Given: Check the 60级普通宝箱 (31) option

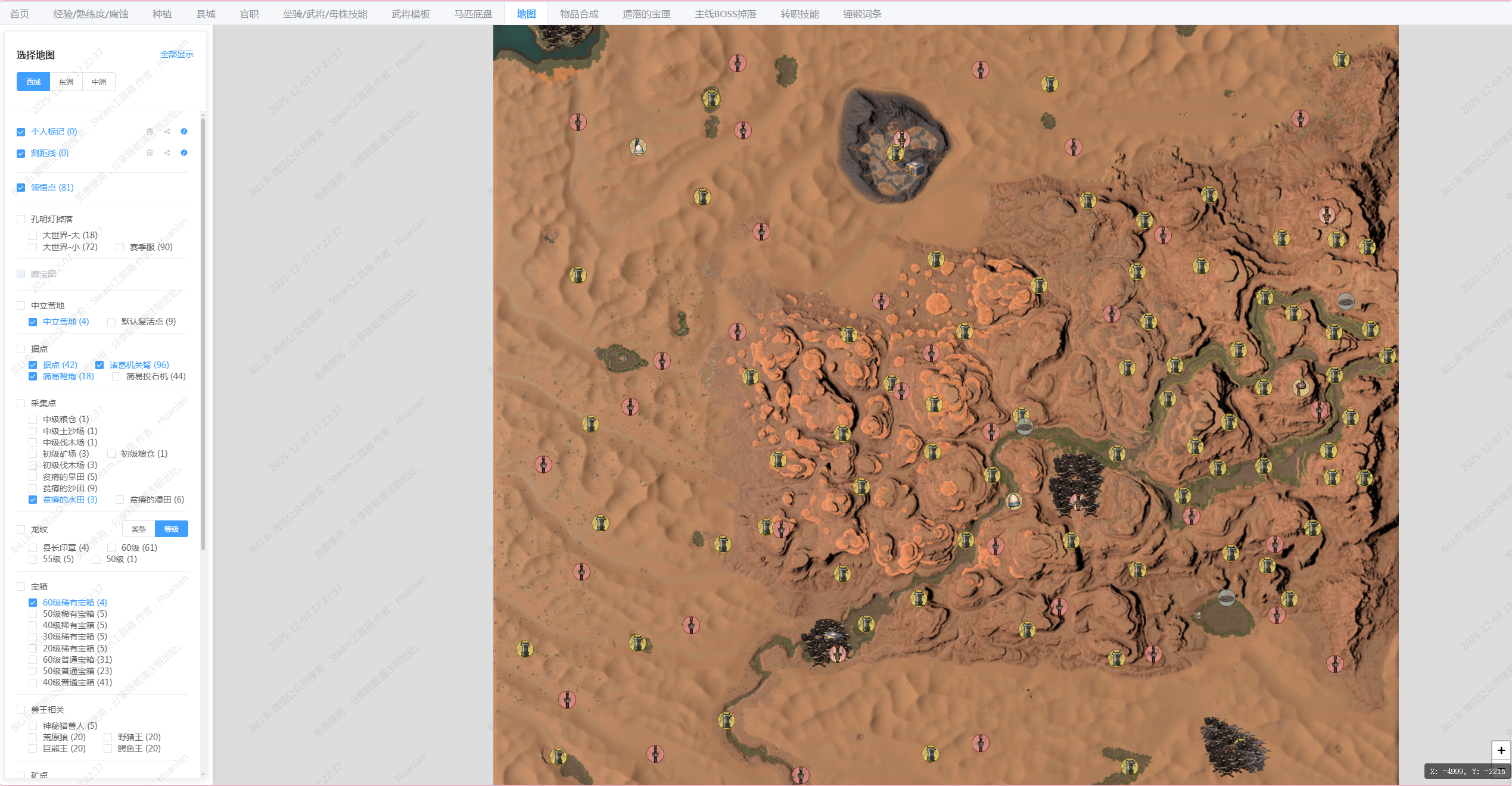Looking at the screenshot, I should coord(33,660).
